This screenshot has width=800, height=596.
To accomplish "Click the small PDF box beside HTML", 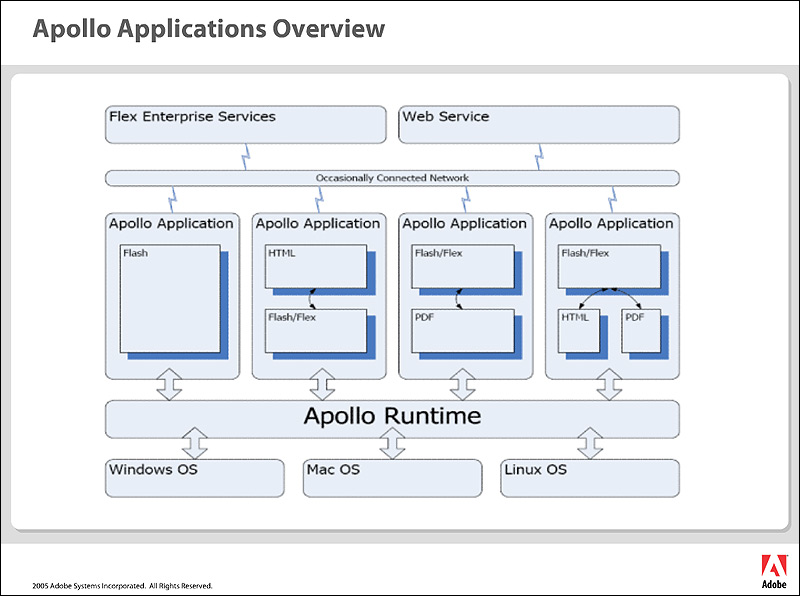I will point(641,331).
